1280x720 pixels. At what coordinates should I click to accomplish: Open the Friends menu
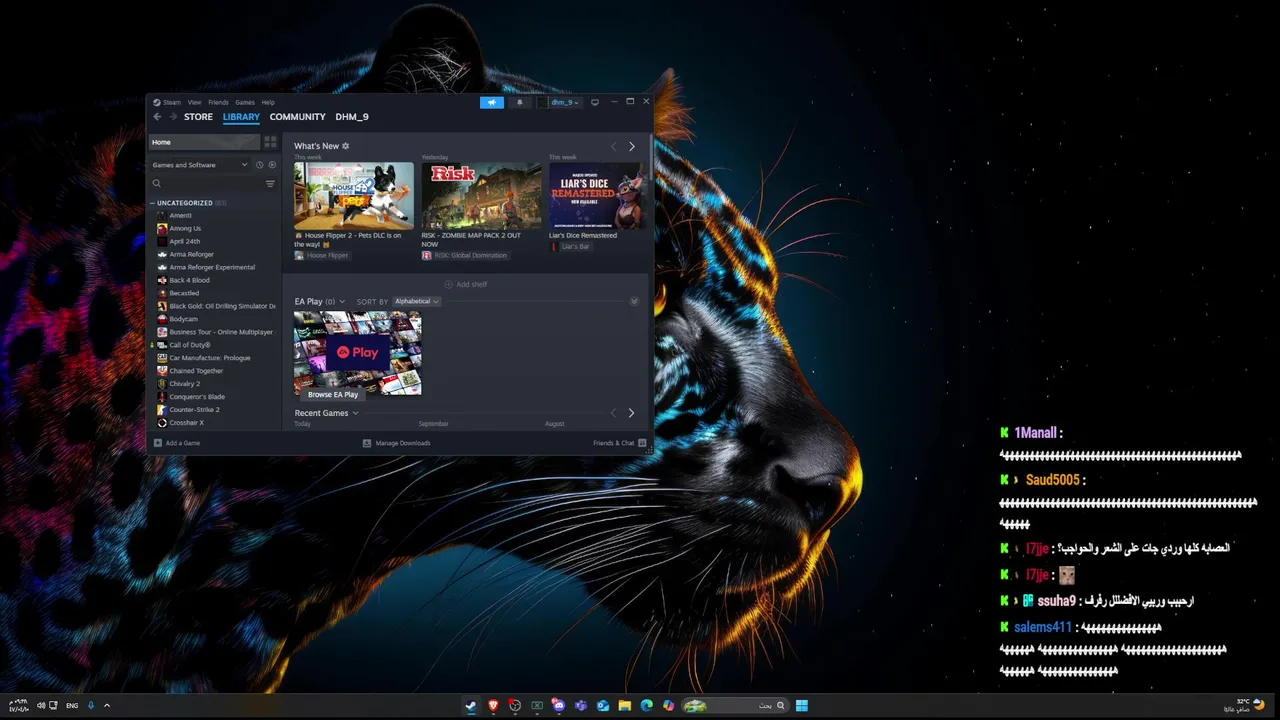point(218,102)
